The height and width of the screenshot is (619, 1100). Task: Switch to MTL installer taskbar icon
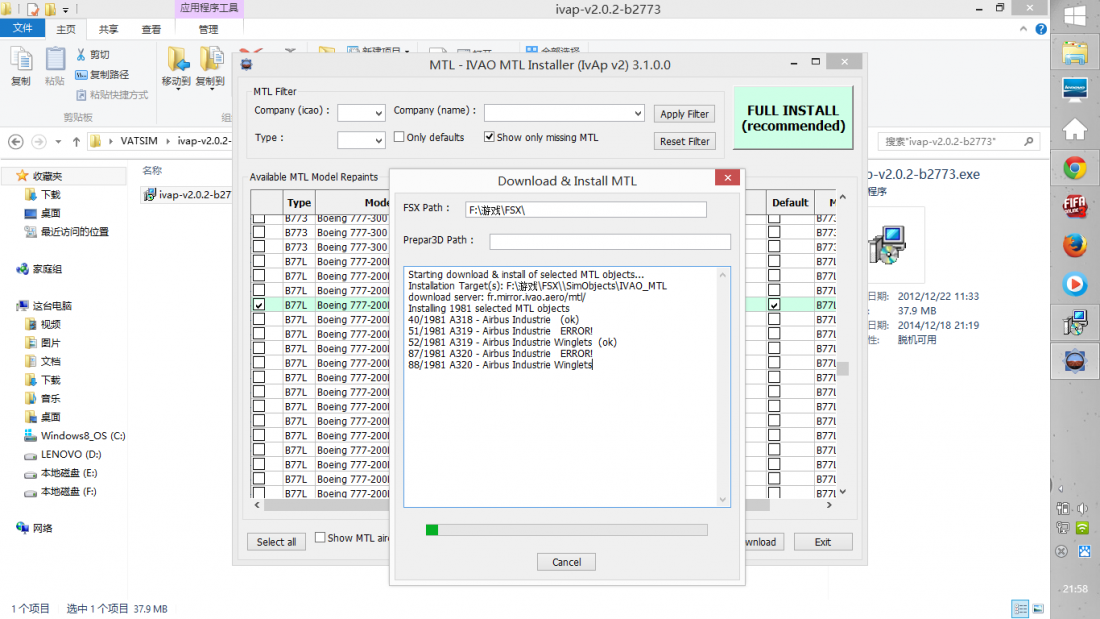point(1075,361)
